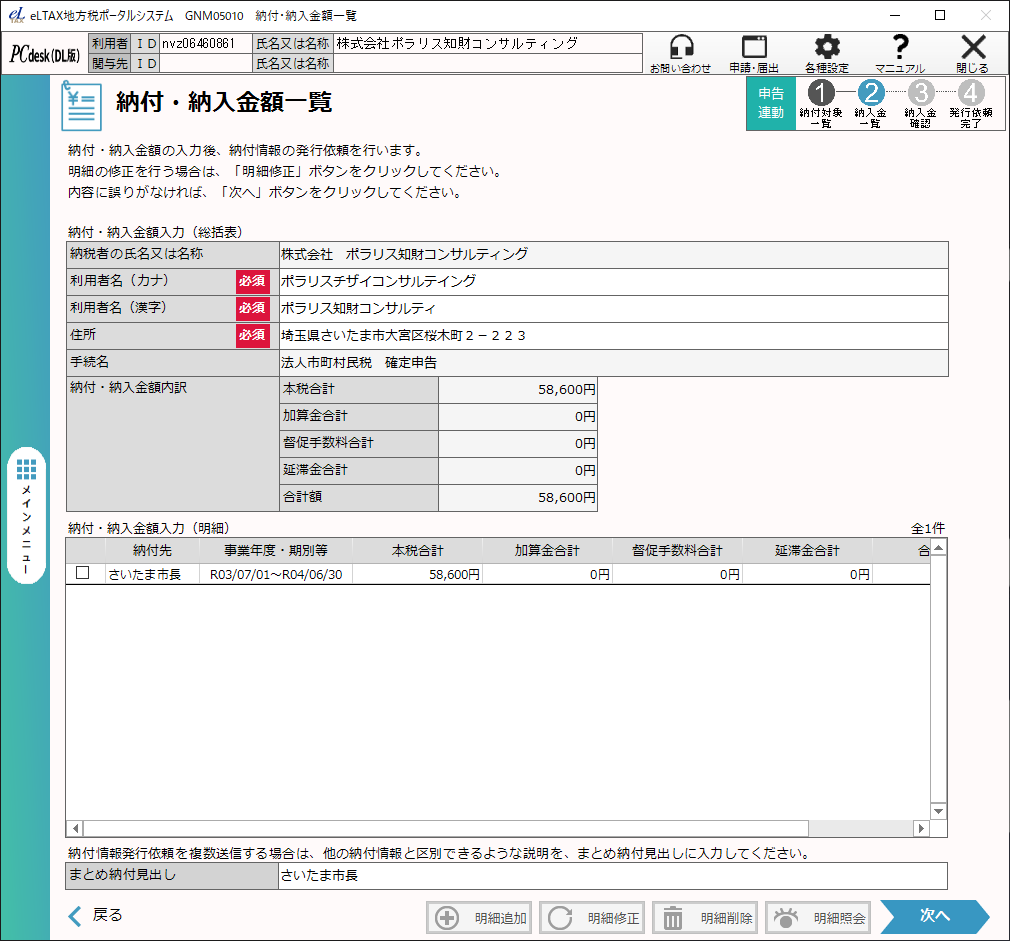This screenshot has height=941, width=1010.
Task: Open 各種設定 gear icon
Action: pos(826,53)
